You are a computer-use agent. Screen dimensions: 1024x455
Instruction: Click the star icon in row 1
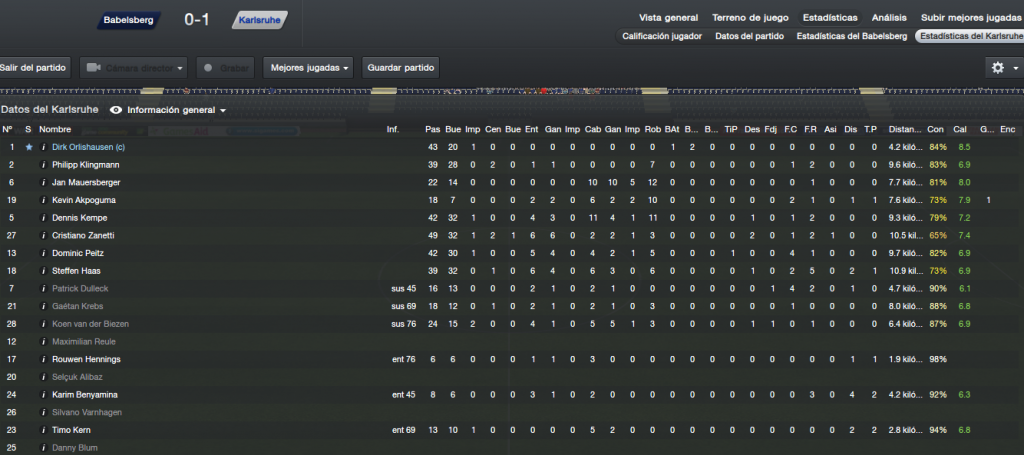coord(29,148)
